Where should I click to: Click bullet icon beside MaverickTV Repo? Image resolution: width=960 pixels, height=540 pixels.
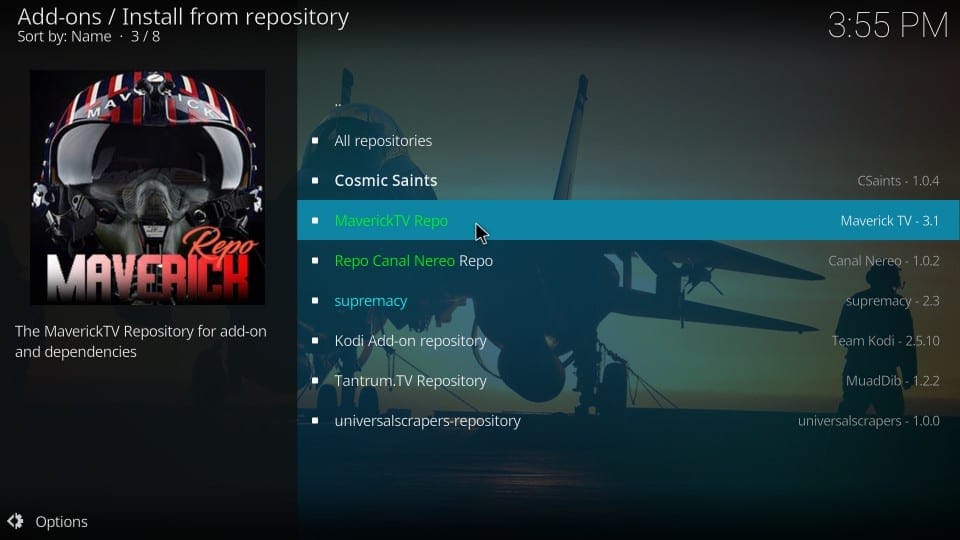315,220
